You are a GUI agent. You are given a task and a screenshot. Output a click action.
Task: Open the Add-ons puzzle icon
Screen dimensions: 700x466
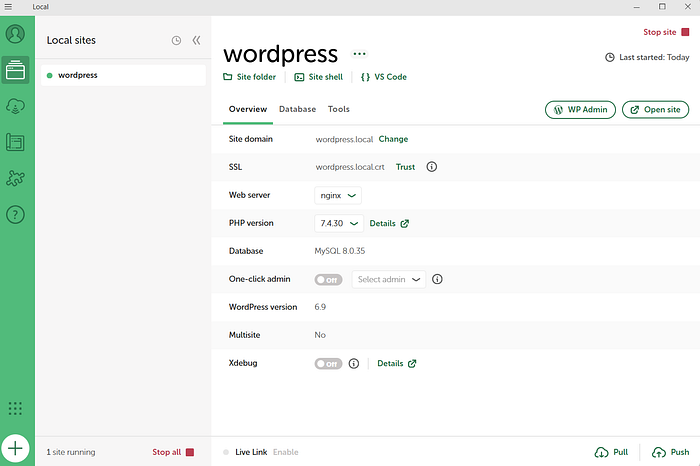(x=15, y=178)
